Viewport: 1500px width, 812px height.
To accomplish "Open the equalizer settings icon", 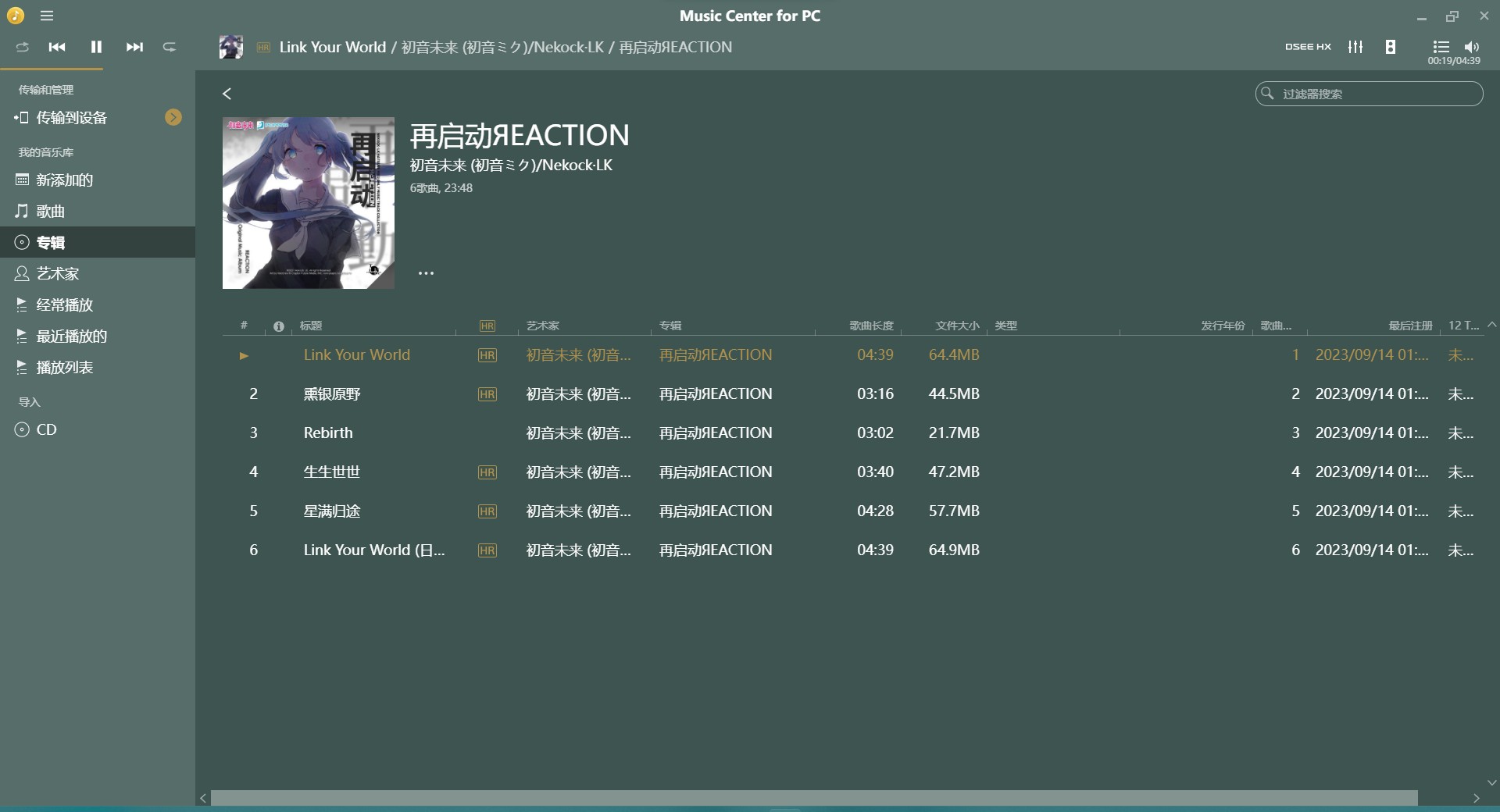I will click(1355, 47).
